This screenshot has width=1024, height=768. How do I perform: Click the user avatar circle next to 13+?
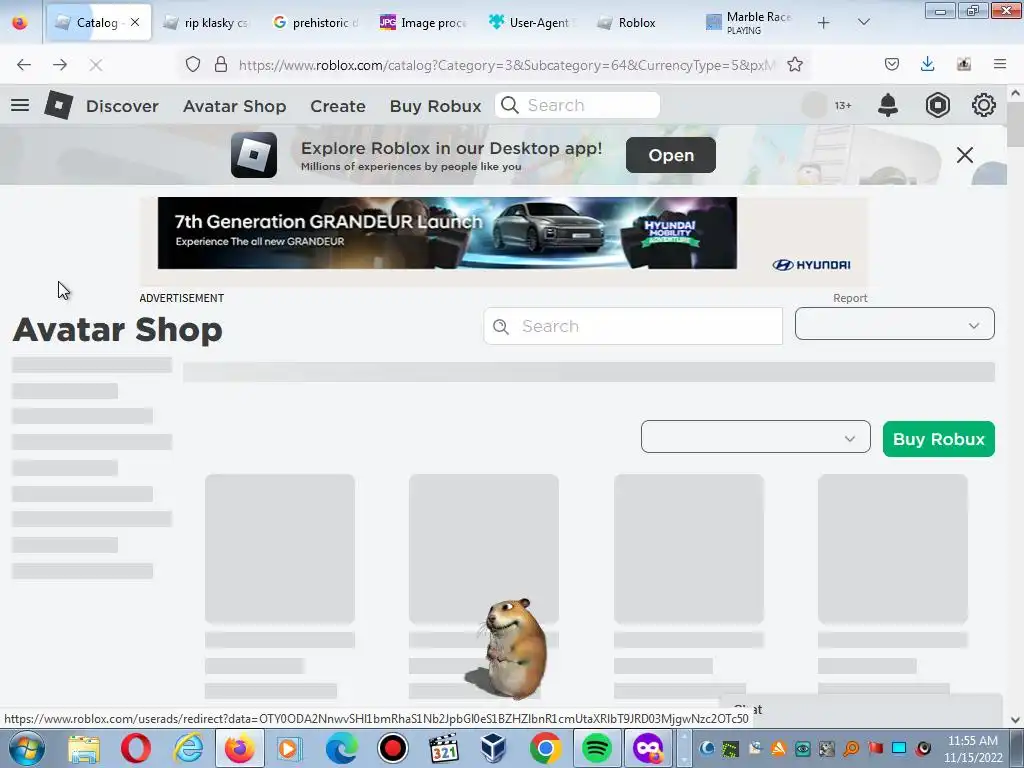814,105
